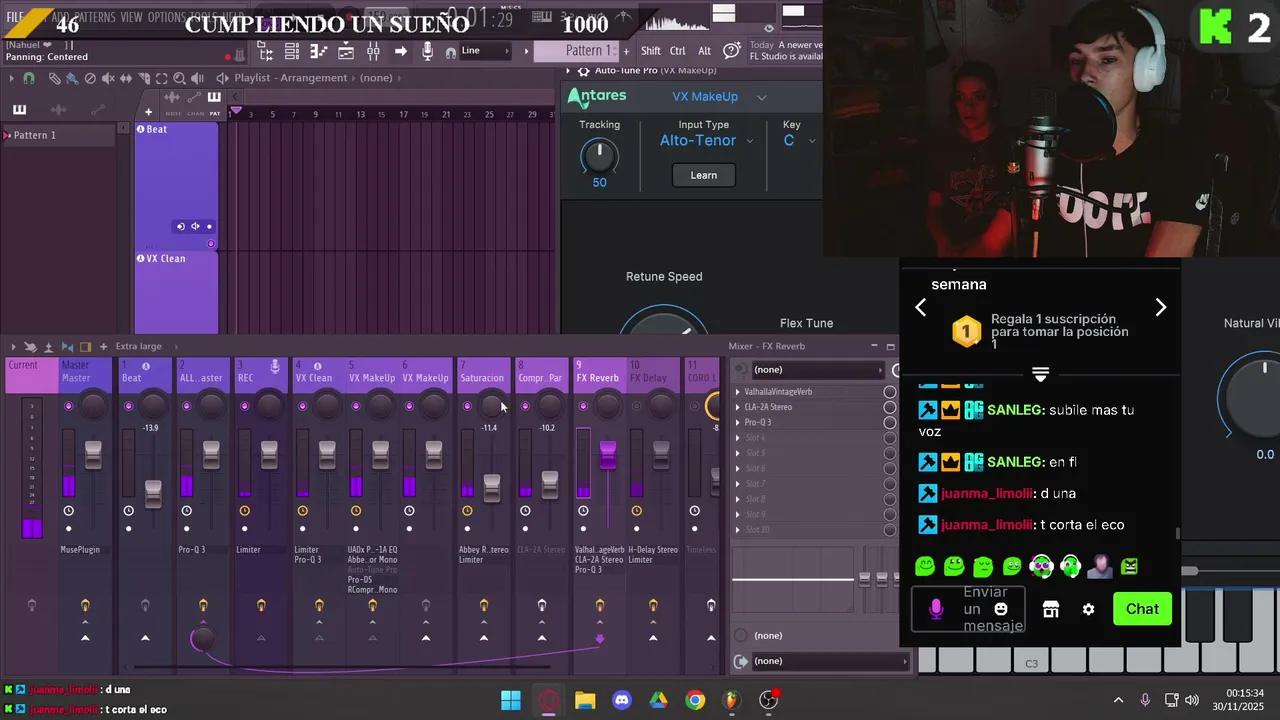This screenshot has width=1280, height=720.
Task: Click the Beat track volume fader
Action: [153, 492]
